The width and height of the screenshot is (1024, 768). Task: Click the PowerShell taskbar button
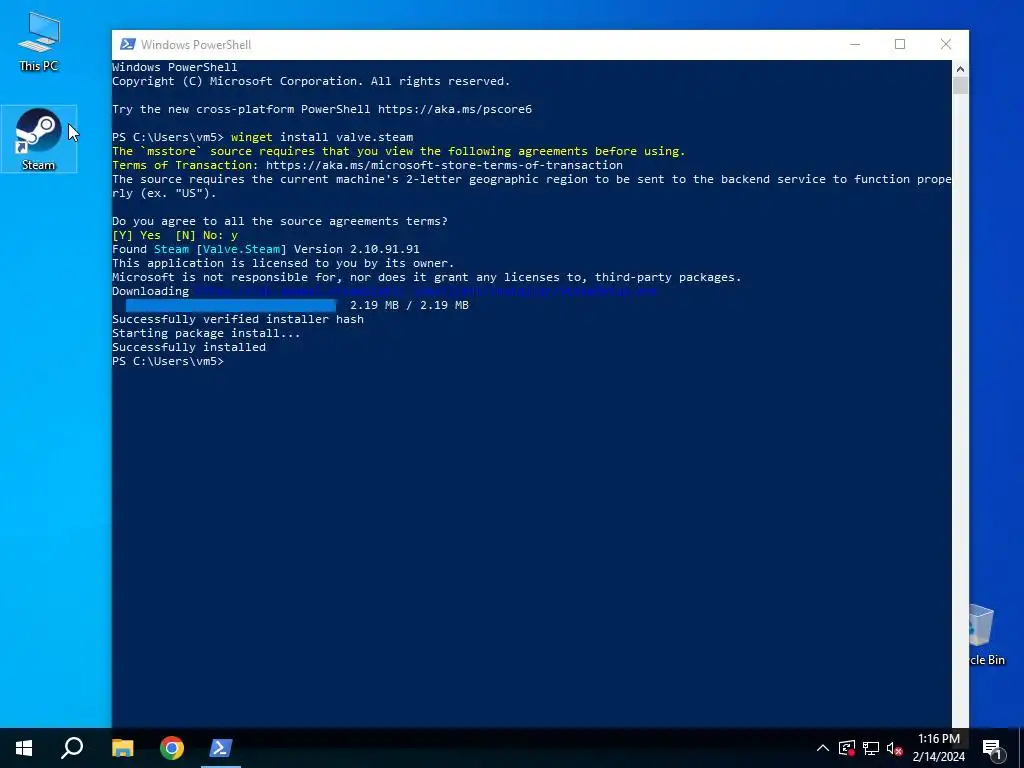click(221, 748)
